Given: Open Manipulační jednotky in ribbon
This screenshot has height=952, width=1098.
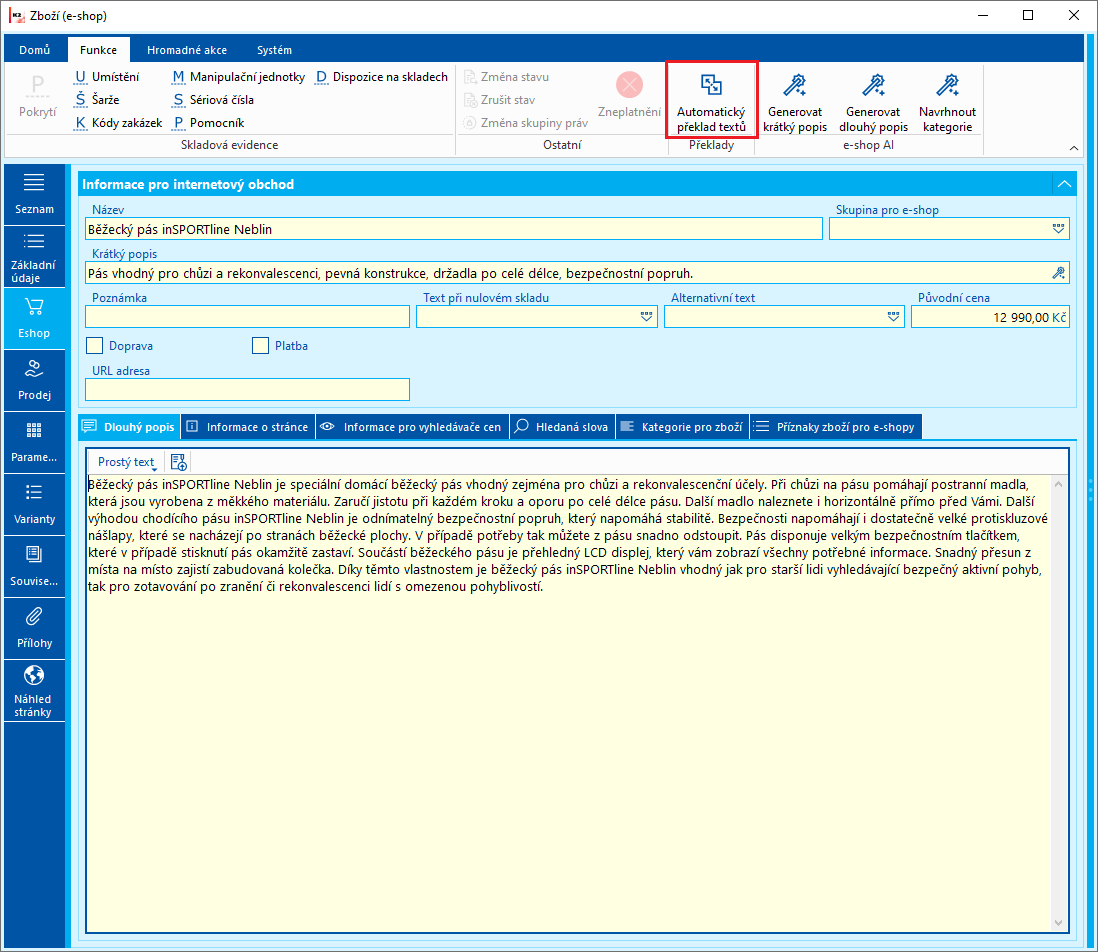Looking at the screenshot, I should pos(238,77).
